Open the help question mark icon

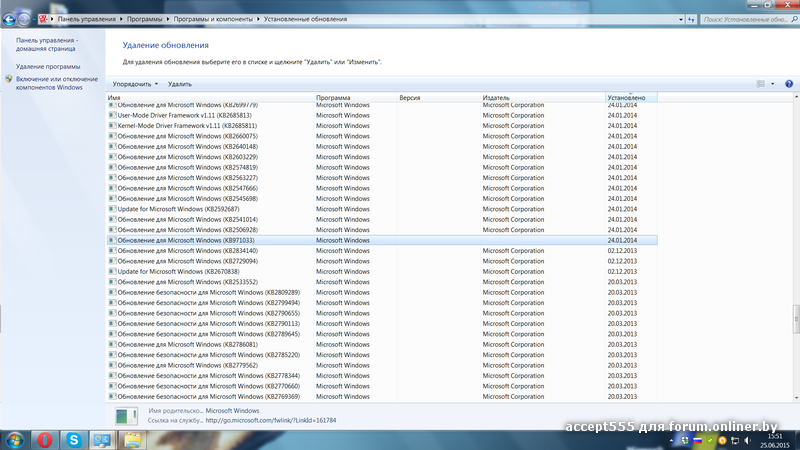(789, 84)
